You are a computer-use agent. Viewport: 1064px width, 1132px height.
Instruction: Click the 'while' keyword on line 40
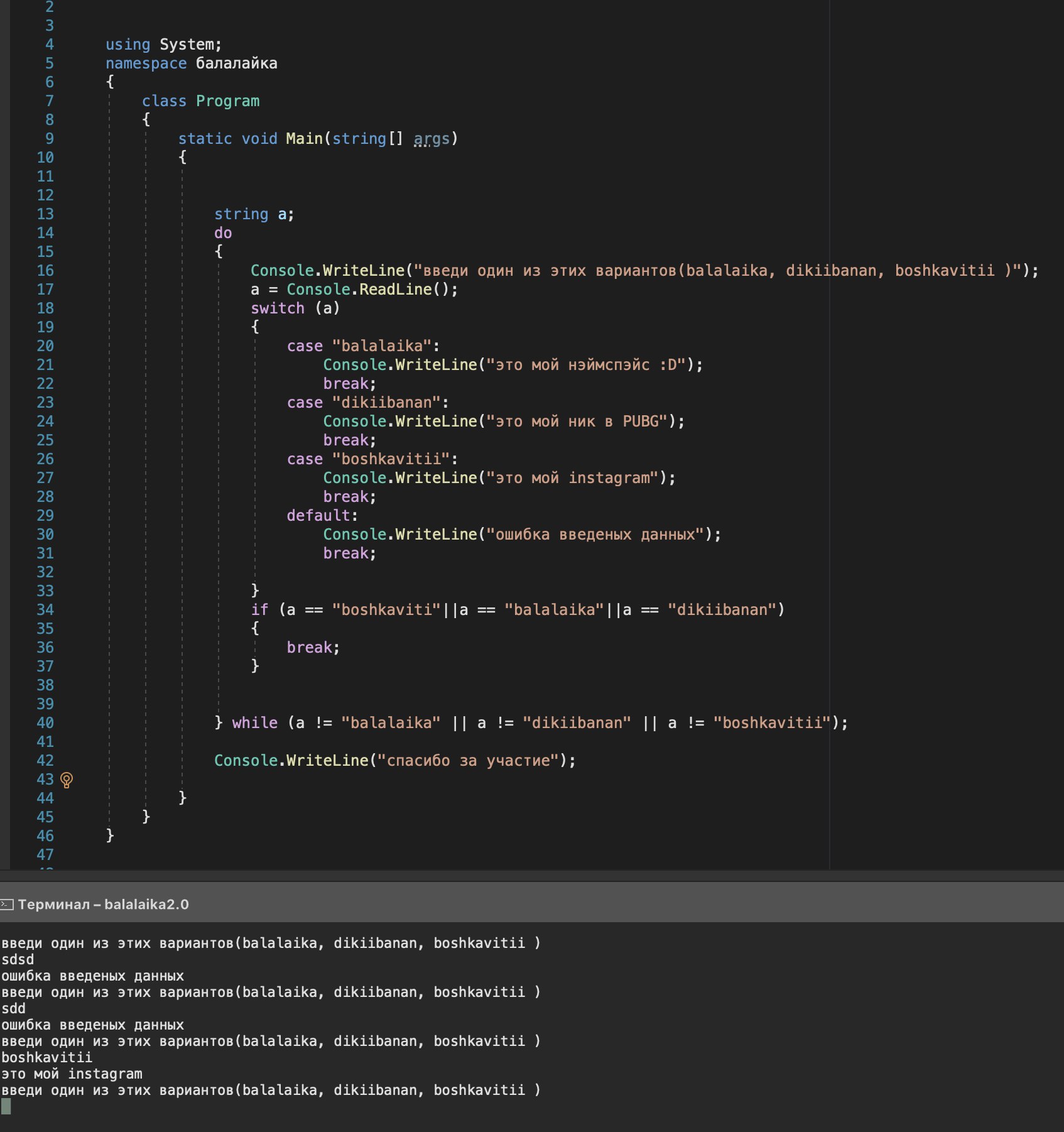255,723
